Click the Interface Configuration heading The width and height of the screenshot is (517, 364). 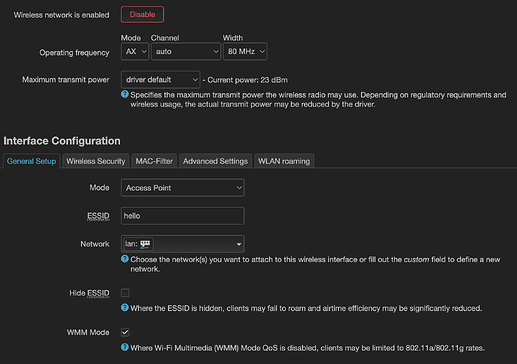[62, 141]
